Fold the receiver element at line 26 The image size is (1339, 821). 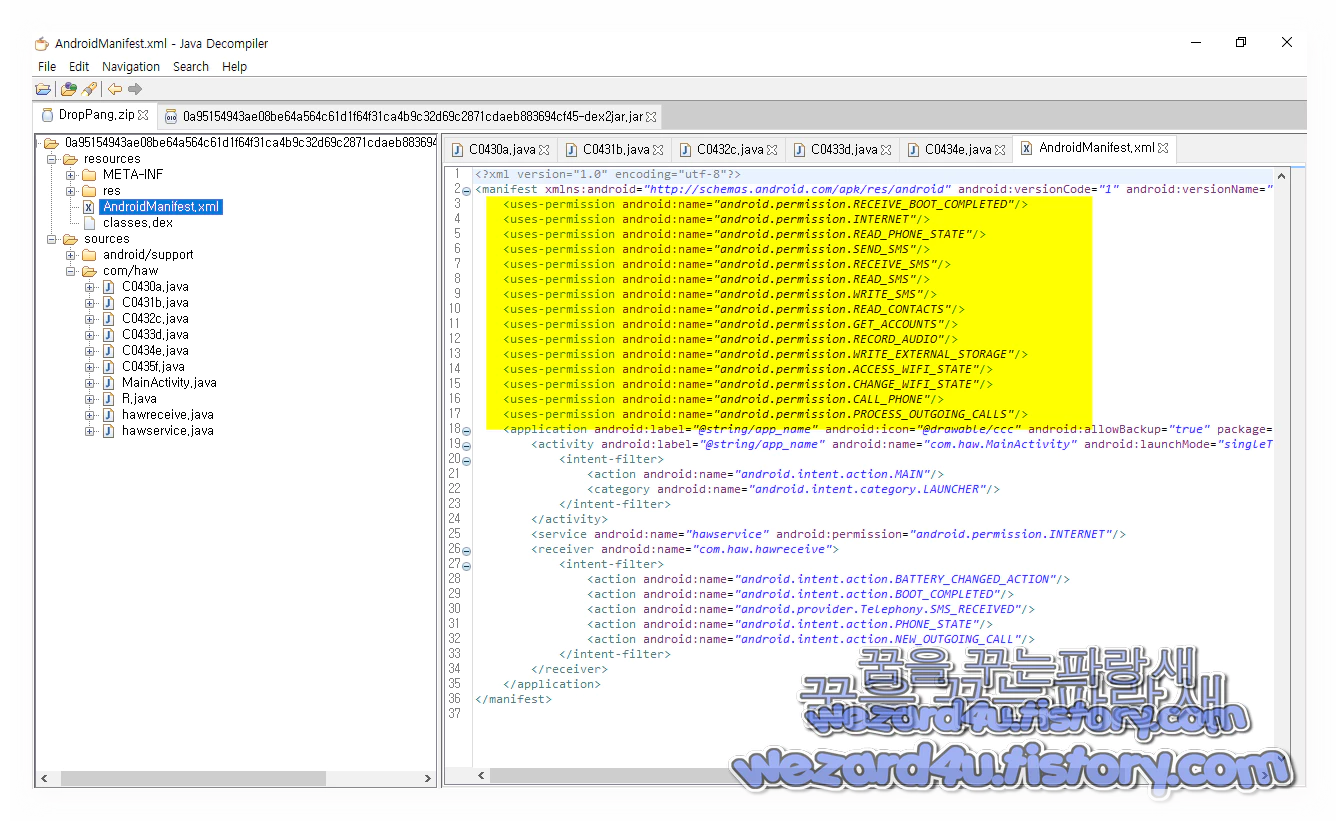coord(467,550)
